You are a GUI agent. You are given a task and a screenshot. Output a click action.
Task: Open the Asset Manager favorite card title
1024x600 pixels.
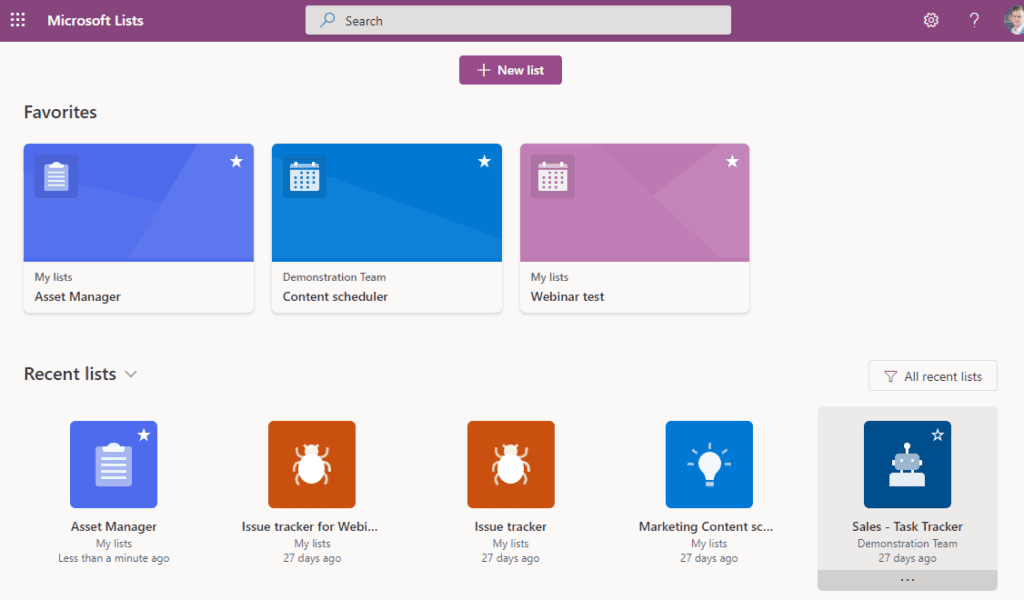77,296
